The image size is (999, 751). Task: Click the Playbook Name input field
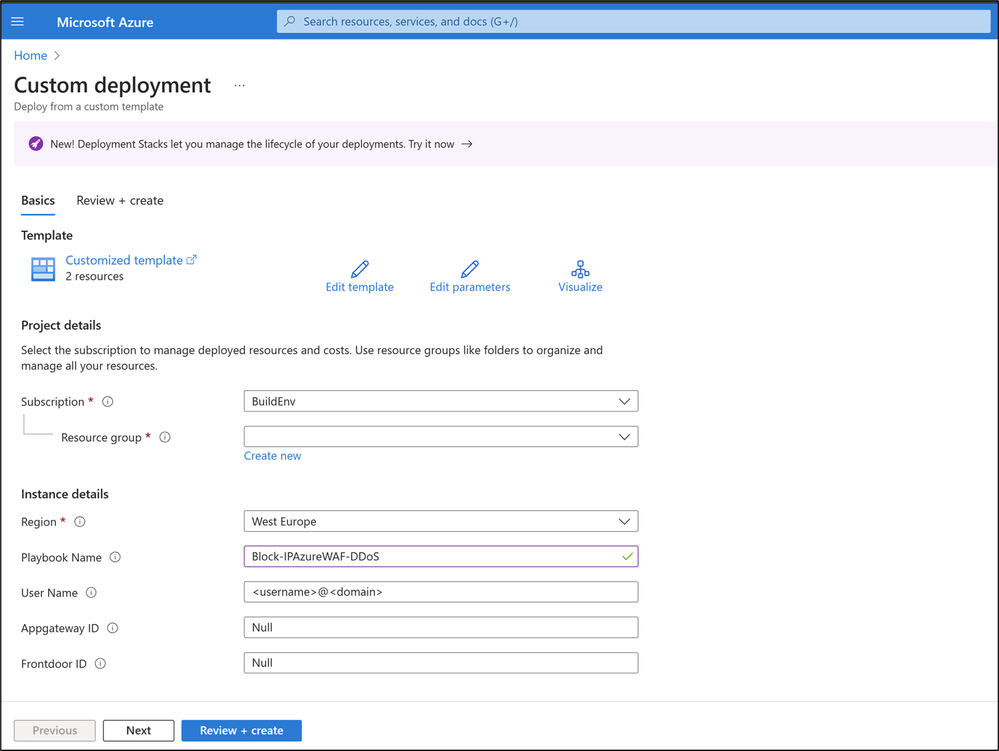click(441, 557)
